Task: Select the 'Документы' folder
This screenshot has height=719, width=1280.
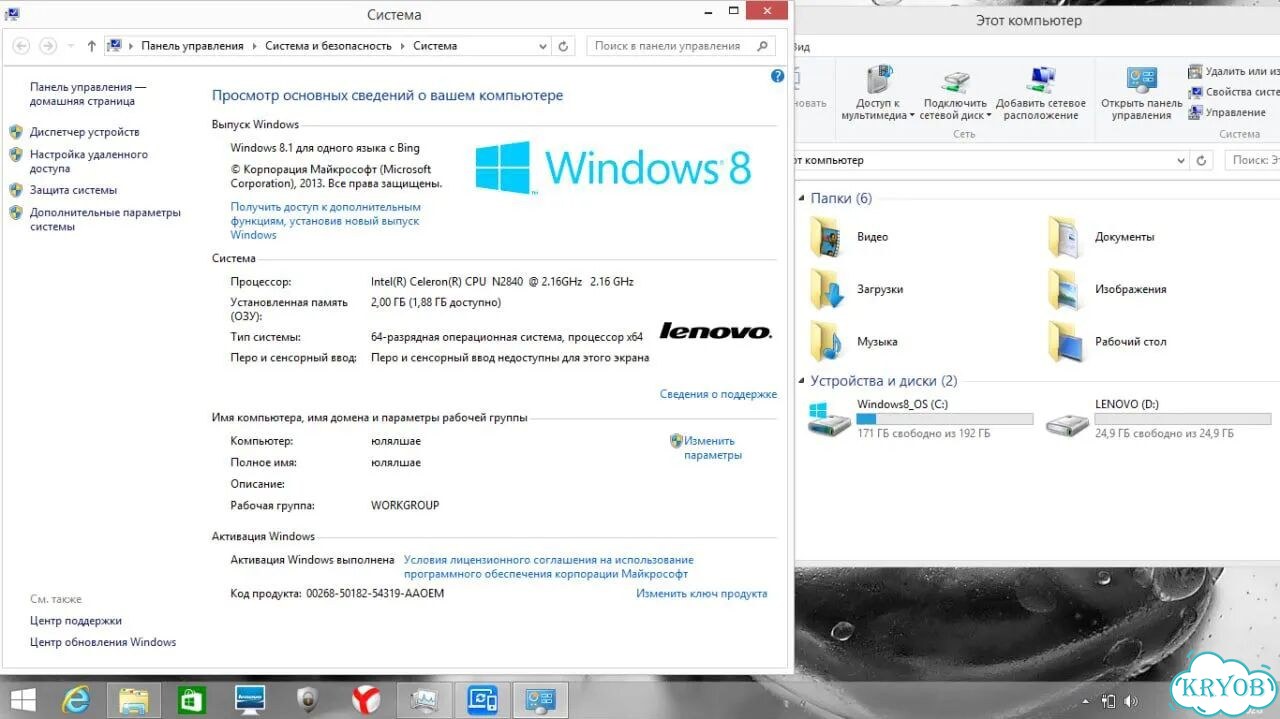Action: pyautogui.click(x=1102, y=237)
